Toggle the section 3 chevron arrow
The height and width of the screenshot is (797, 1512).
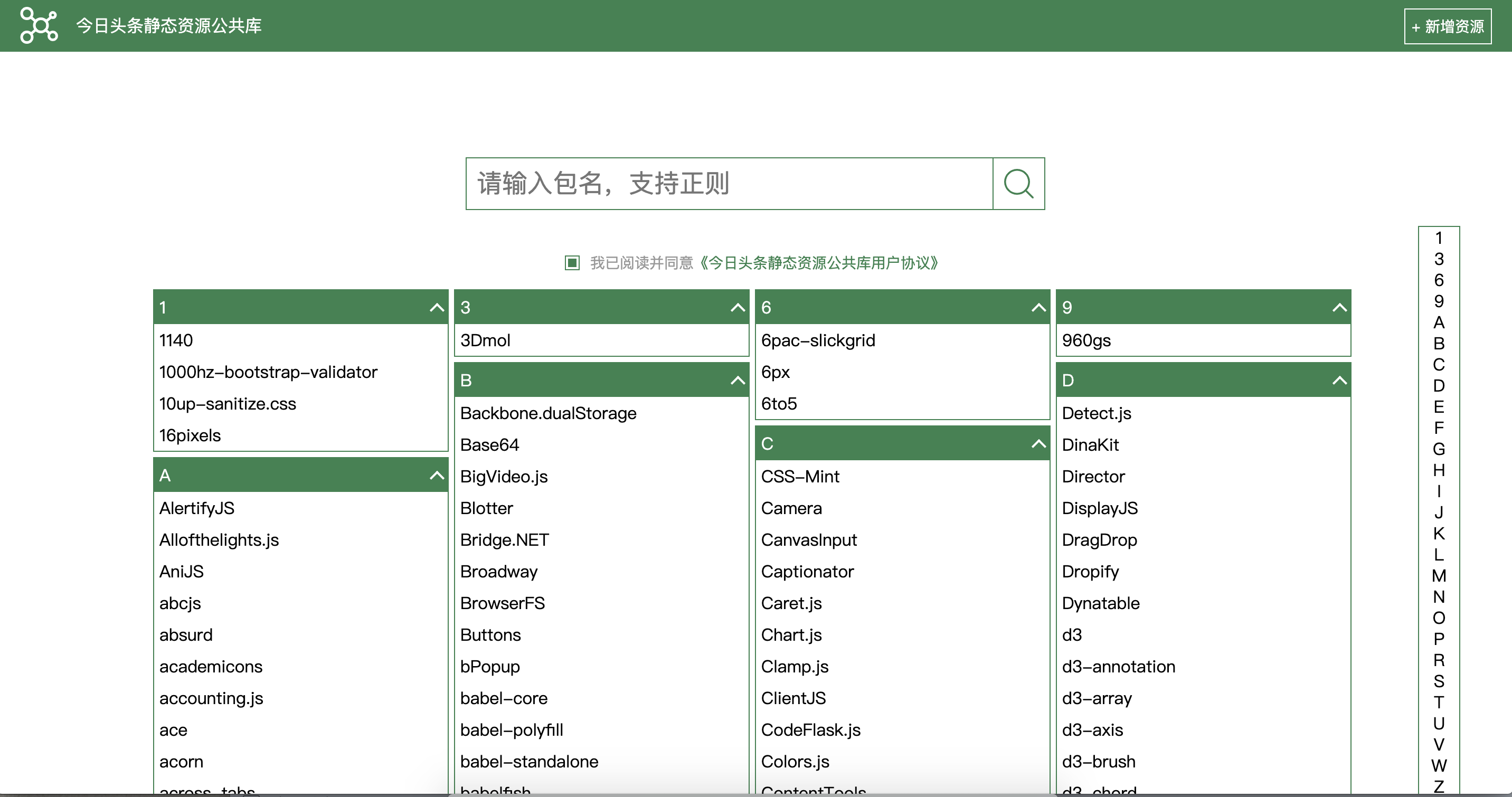(737, 308)
